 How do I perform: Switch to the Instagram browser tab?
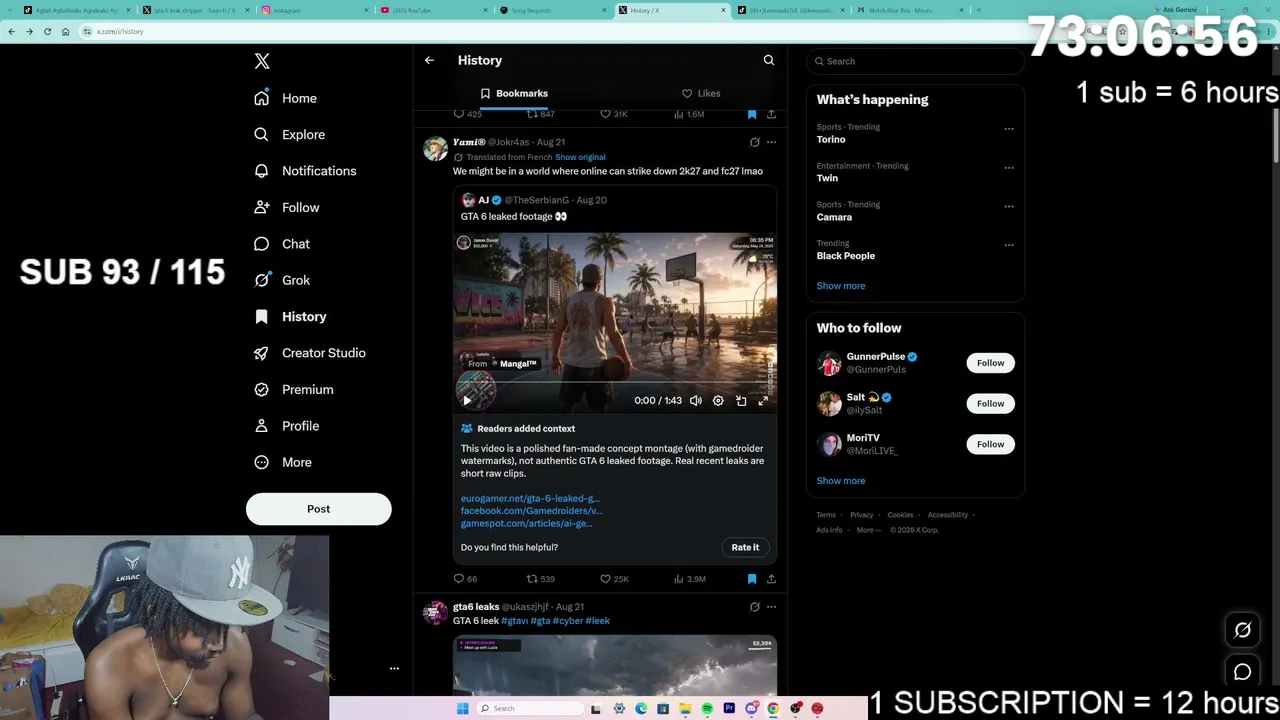[x=314, y=10]
